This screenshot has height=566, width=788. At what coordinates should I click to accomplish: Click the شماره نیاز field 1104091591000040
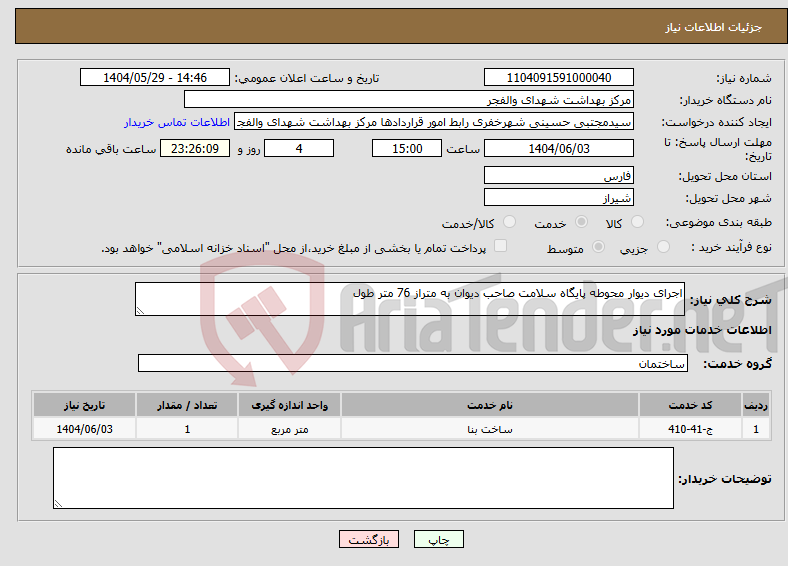click(558, 77)
